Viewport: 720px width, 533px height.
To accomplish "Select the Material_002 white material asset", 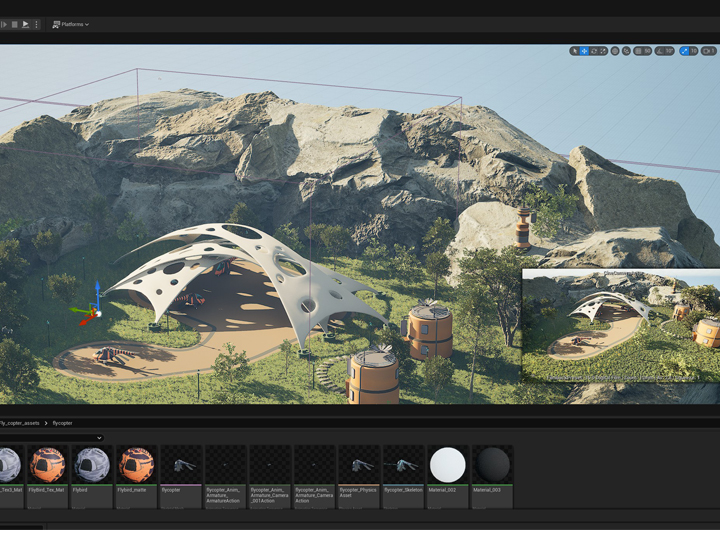I will pos(447,466).
